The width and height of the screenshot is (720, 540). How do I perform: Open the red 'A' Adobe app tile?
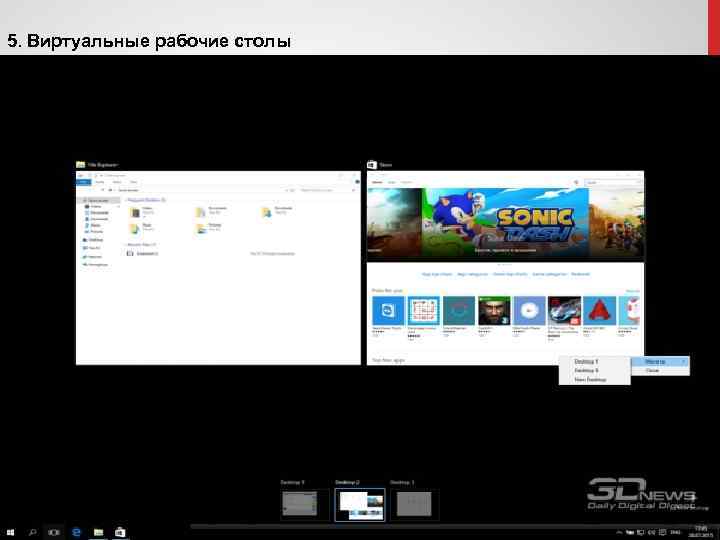click(600, 310)
